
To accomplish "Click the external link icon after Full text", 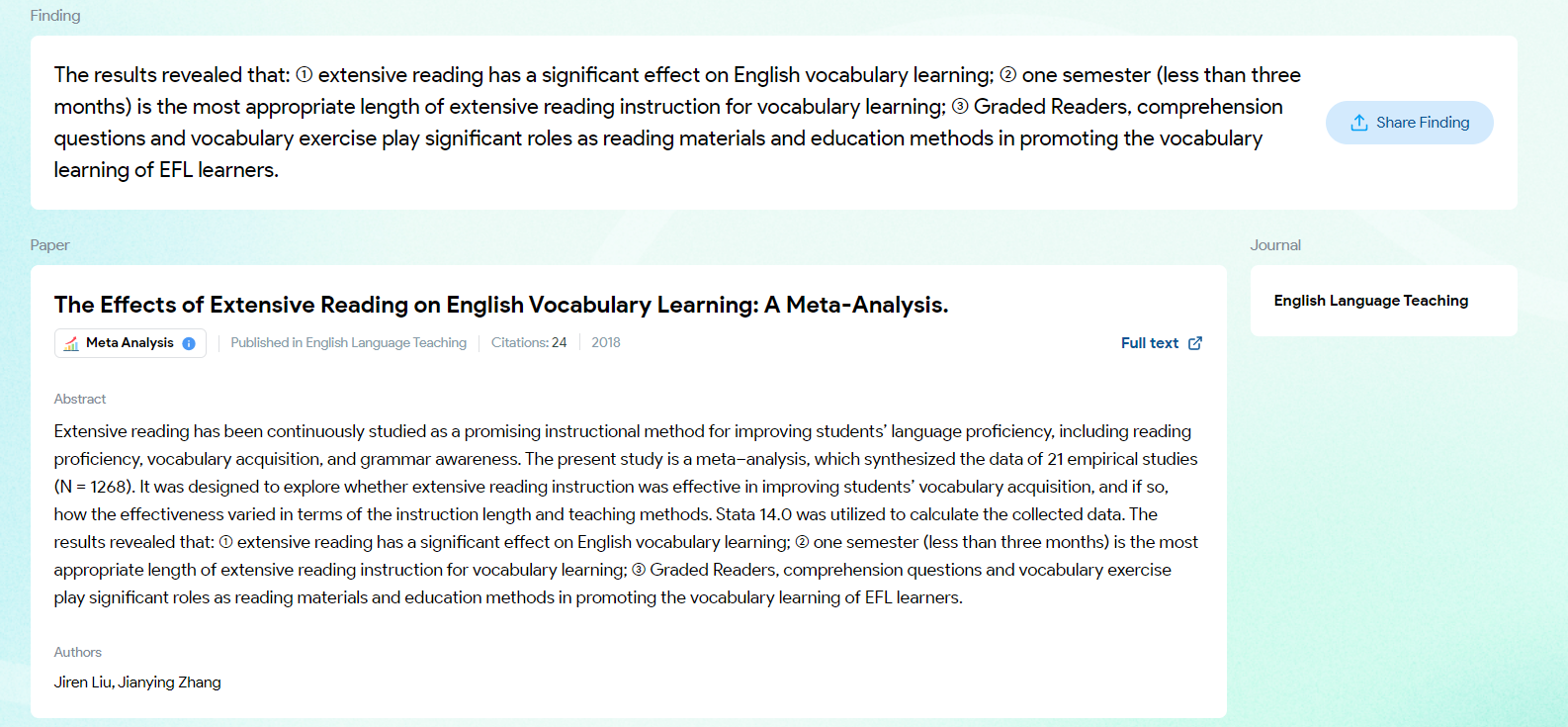I will (1195, 343).
